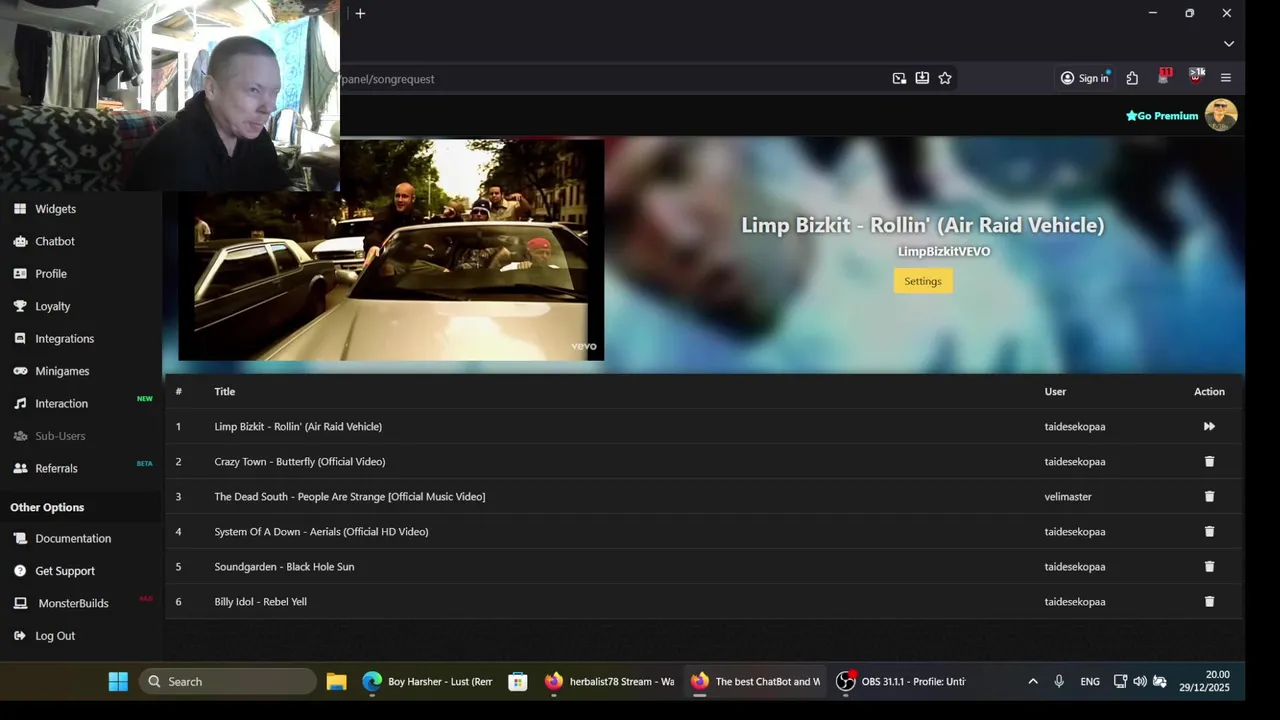Open the browser hamburger menu
The width and height of the screenshot is (1280, 720).
click(1226, 78)
